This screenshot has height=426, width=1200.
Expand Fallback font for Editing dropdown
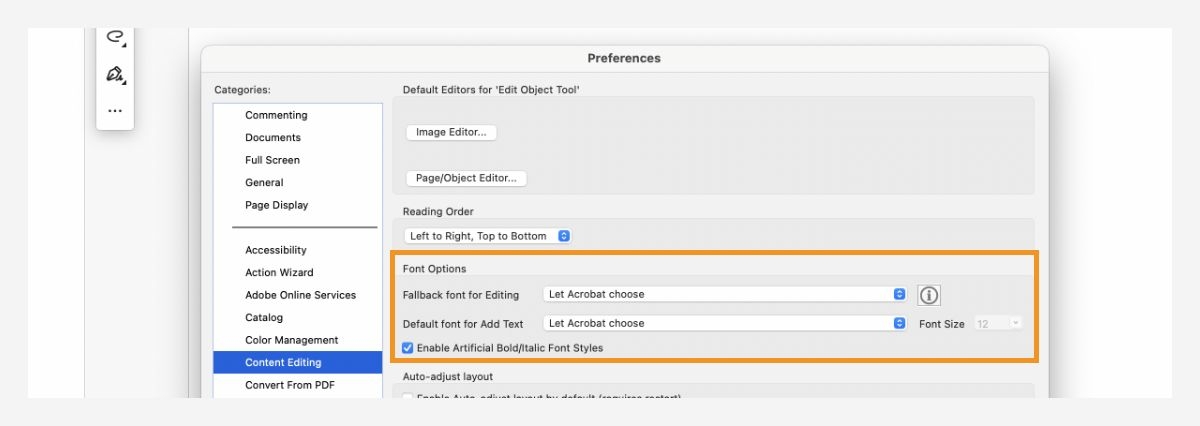coord(725,295)
